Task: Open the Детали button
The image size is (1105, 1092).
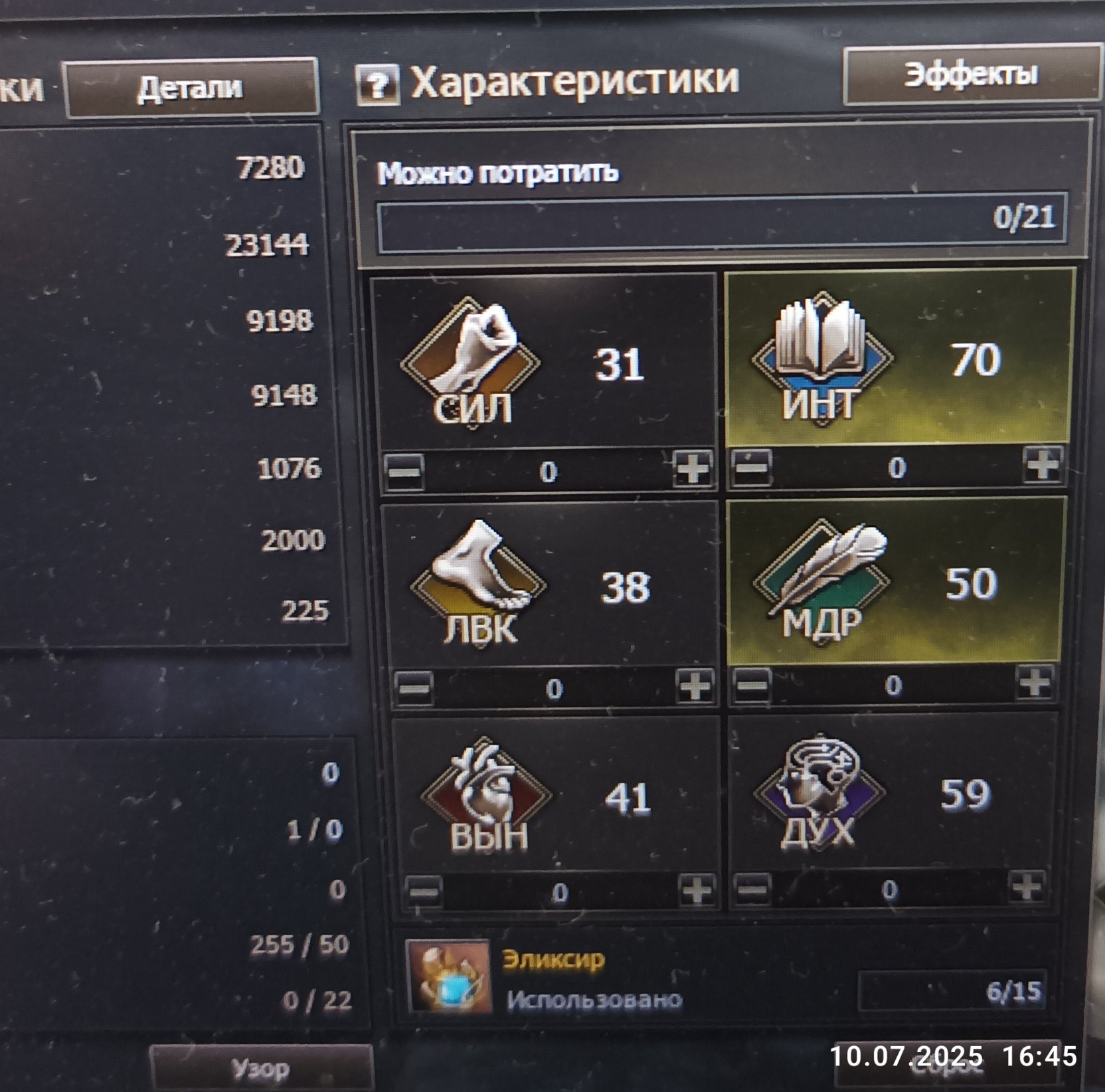Action: [x=191, y=88]
